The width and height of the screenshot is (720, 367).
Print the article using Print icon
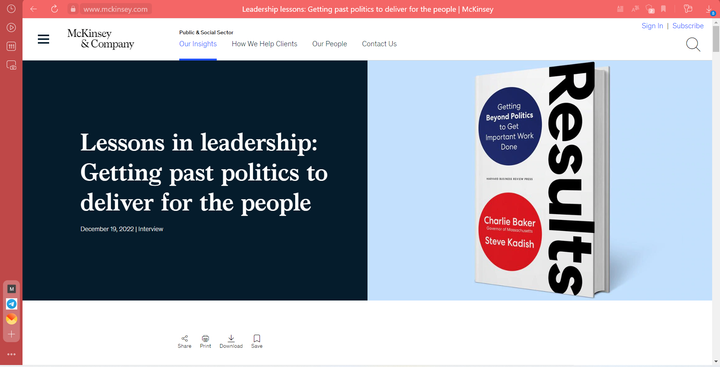[205, 341]
